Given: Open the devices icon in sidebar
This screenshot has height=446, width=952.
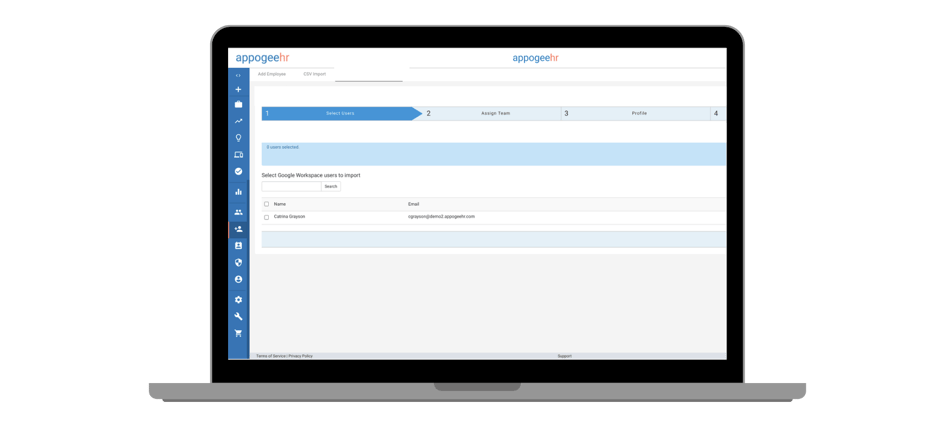Looking at the screenshot, I should 238,155.
